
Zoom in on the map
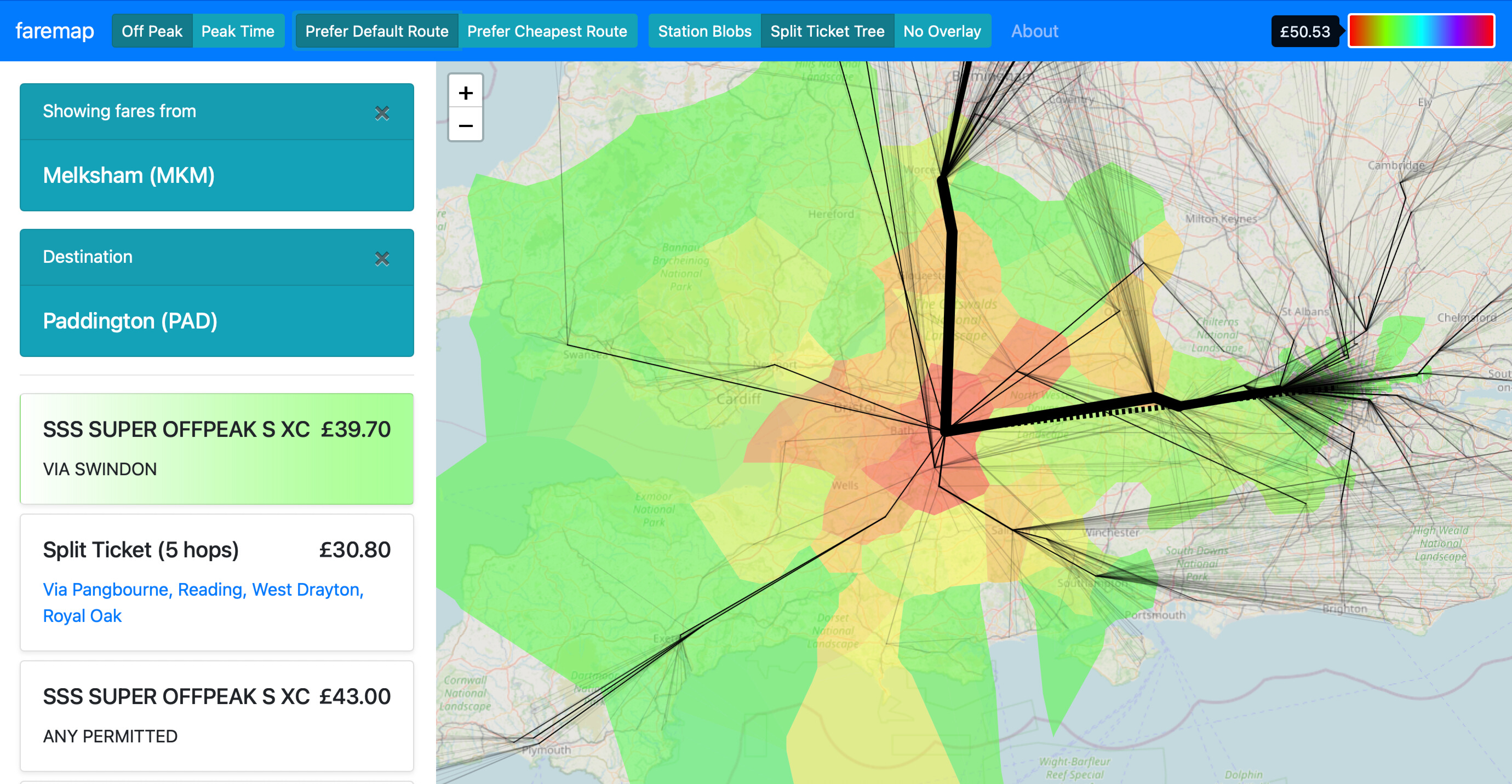click(x=466, y=93)
